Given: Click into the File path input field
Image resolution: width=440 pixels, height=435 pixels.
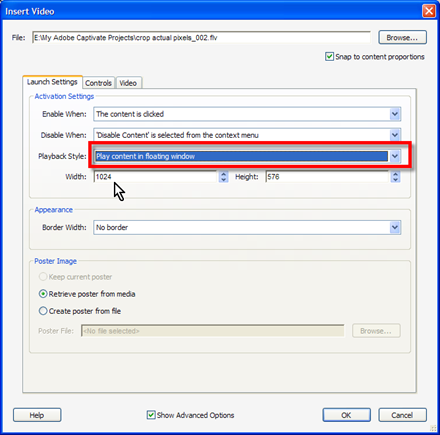Looking at the screenshot, I should (x=201, y=38).
